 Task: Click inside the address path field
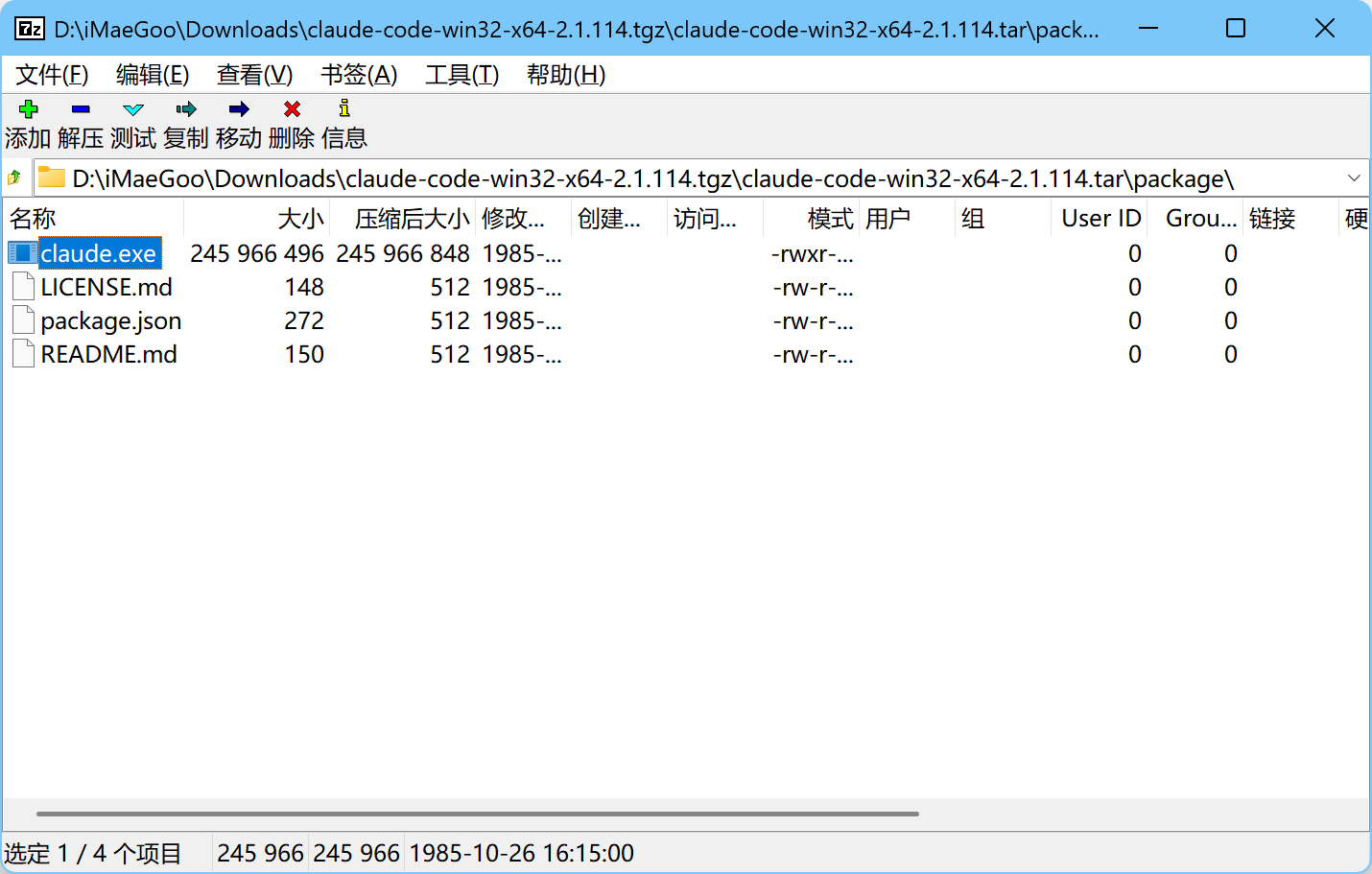pos(672,178)
